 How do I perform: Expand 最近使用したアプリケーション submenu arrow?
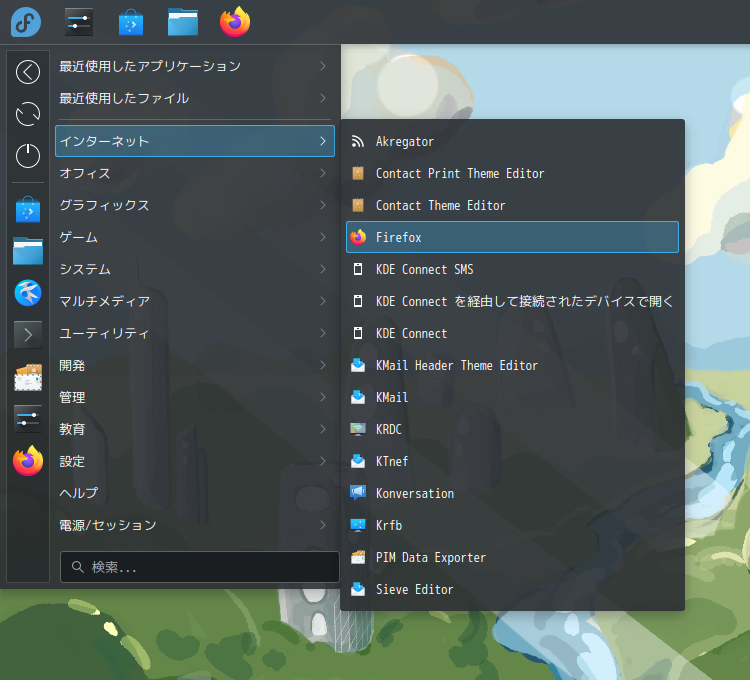[323, 66]
